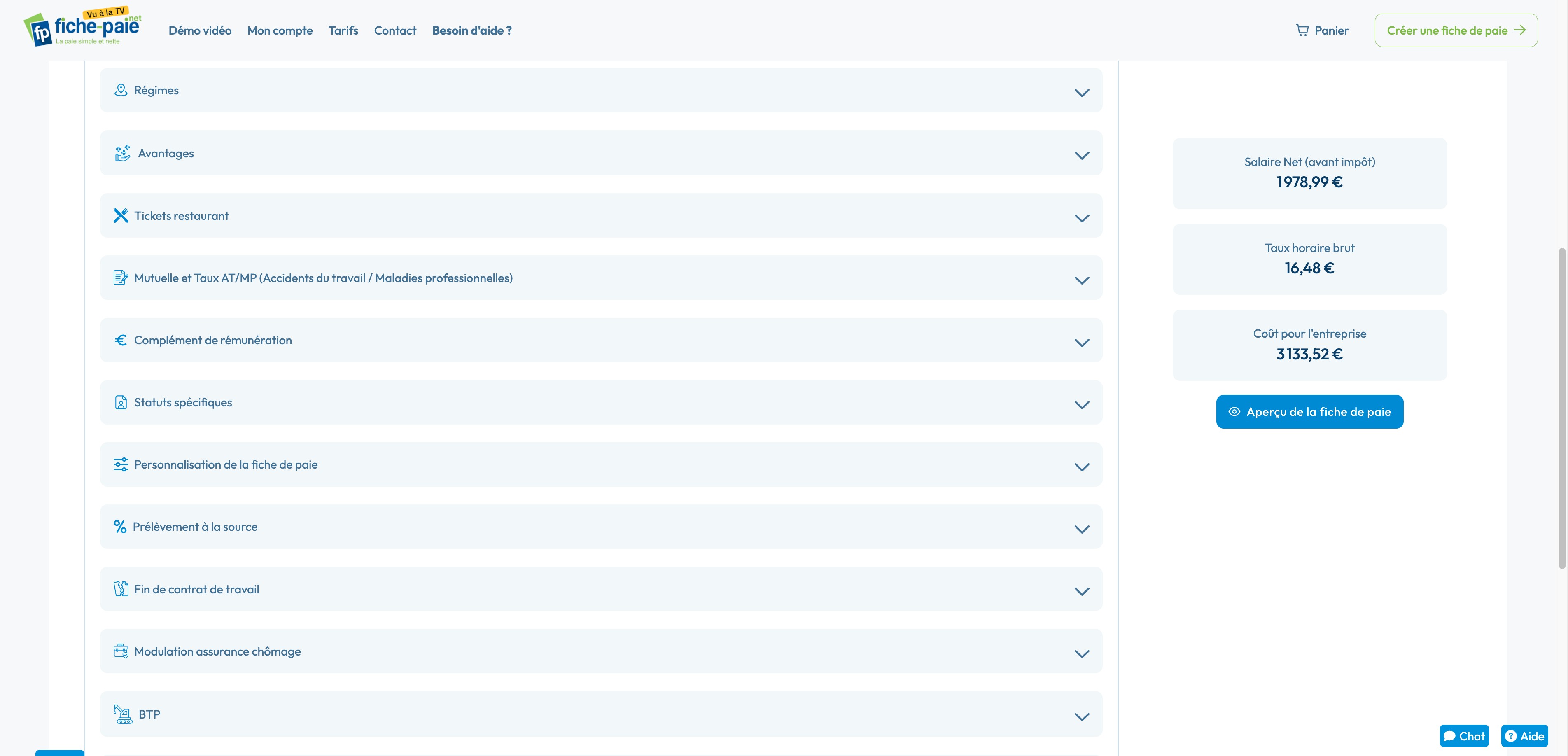This screenshot has width=1568, height=756.
Task: Expand the Fin de contrat de travail chevron
Action: 1081,591
